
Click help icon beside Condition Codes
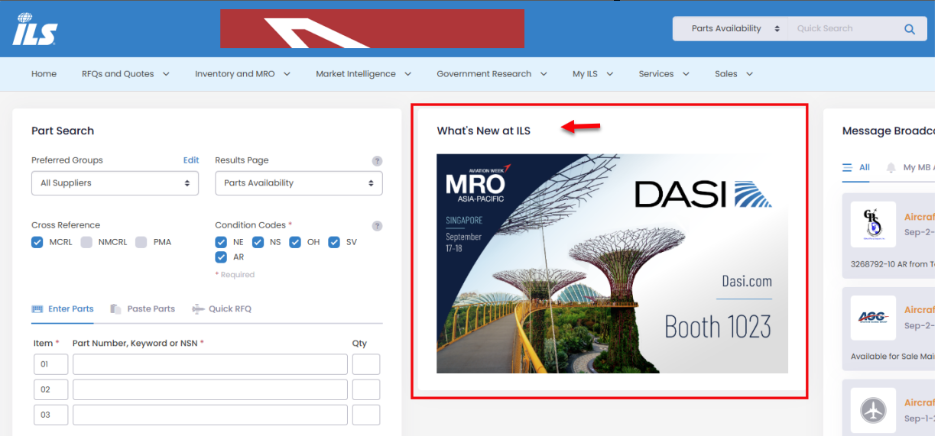coord(377,226)
